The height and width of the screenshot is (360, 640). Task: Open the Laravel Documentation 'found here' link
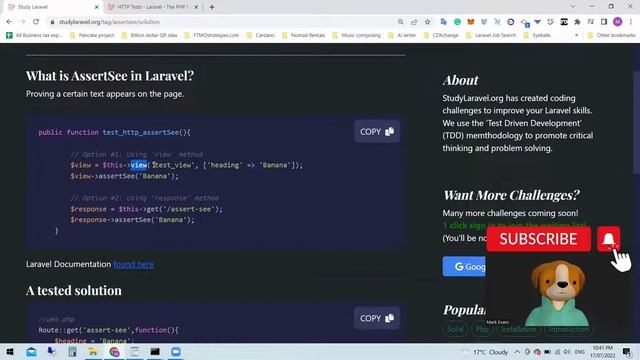pyautogui.click(x=133, y=264)
